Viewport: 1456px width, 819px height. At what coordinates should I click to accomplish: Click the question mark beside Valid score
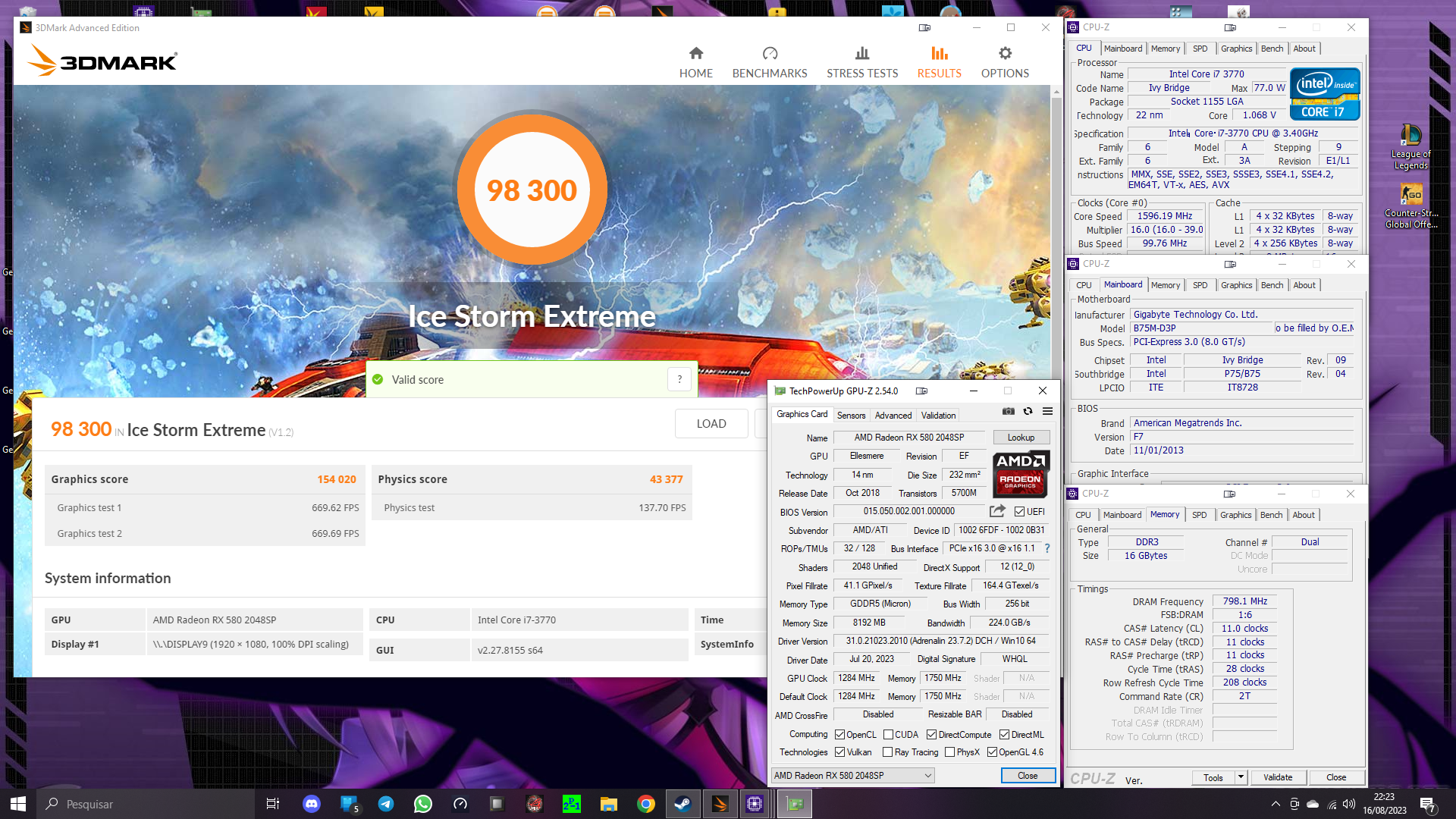click(679, 379)
